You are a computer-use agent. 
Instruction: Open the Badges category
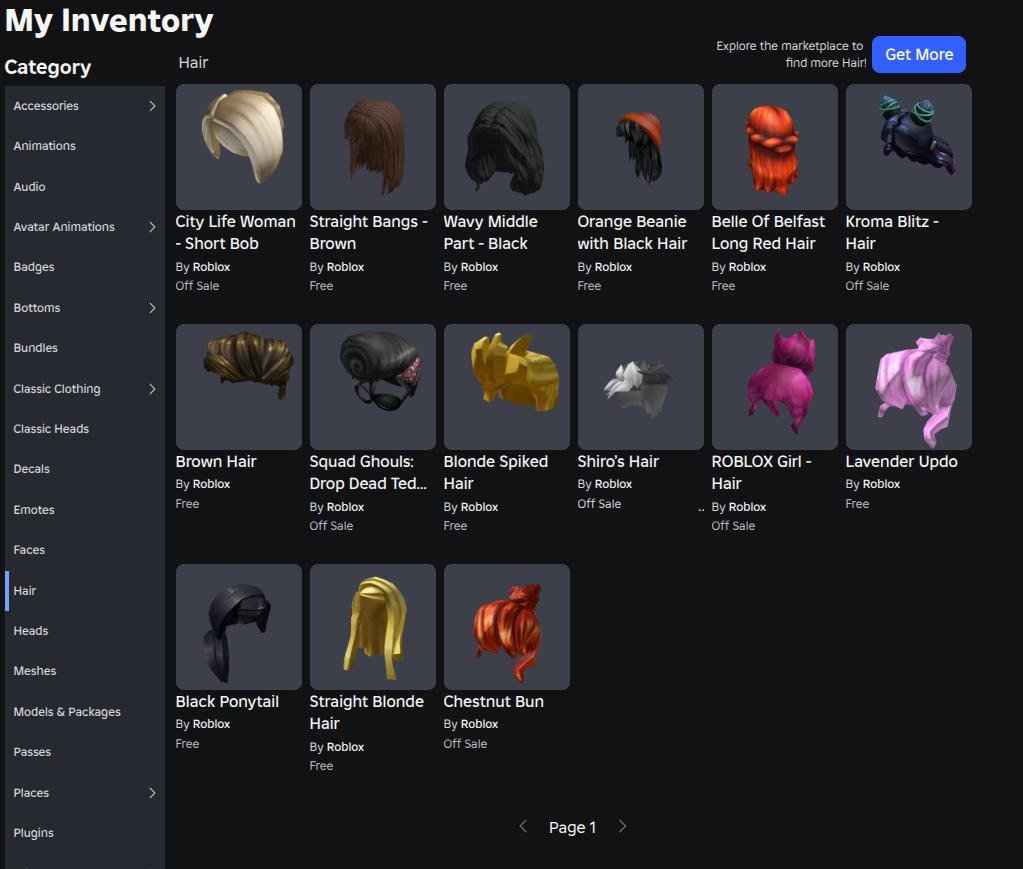click(x=85, y=267)
